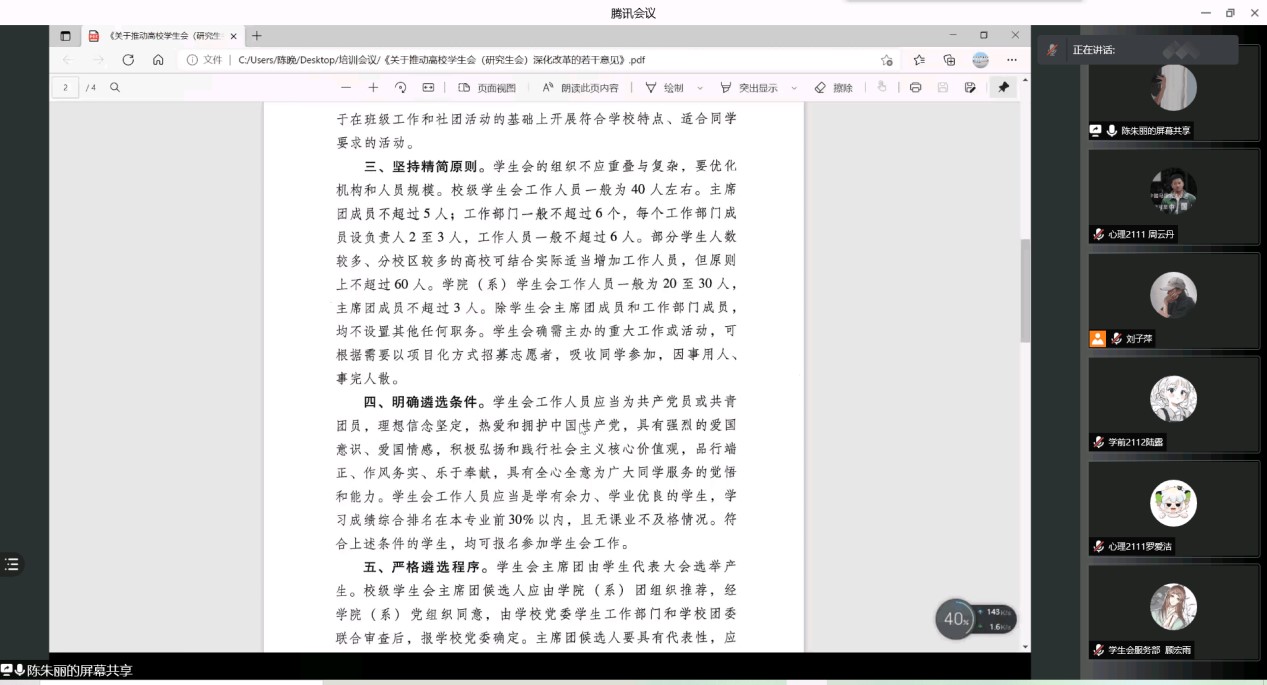The height and width of the screenshot is (685, 1267).
Task: Go back in browser history
Action: pyautogui.click(x=68, y=60)
